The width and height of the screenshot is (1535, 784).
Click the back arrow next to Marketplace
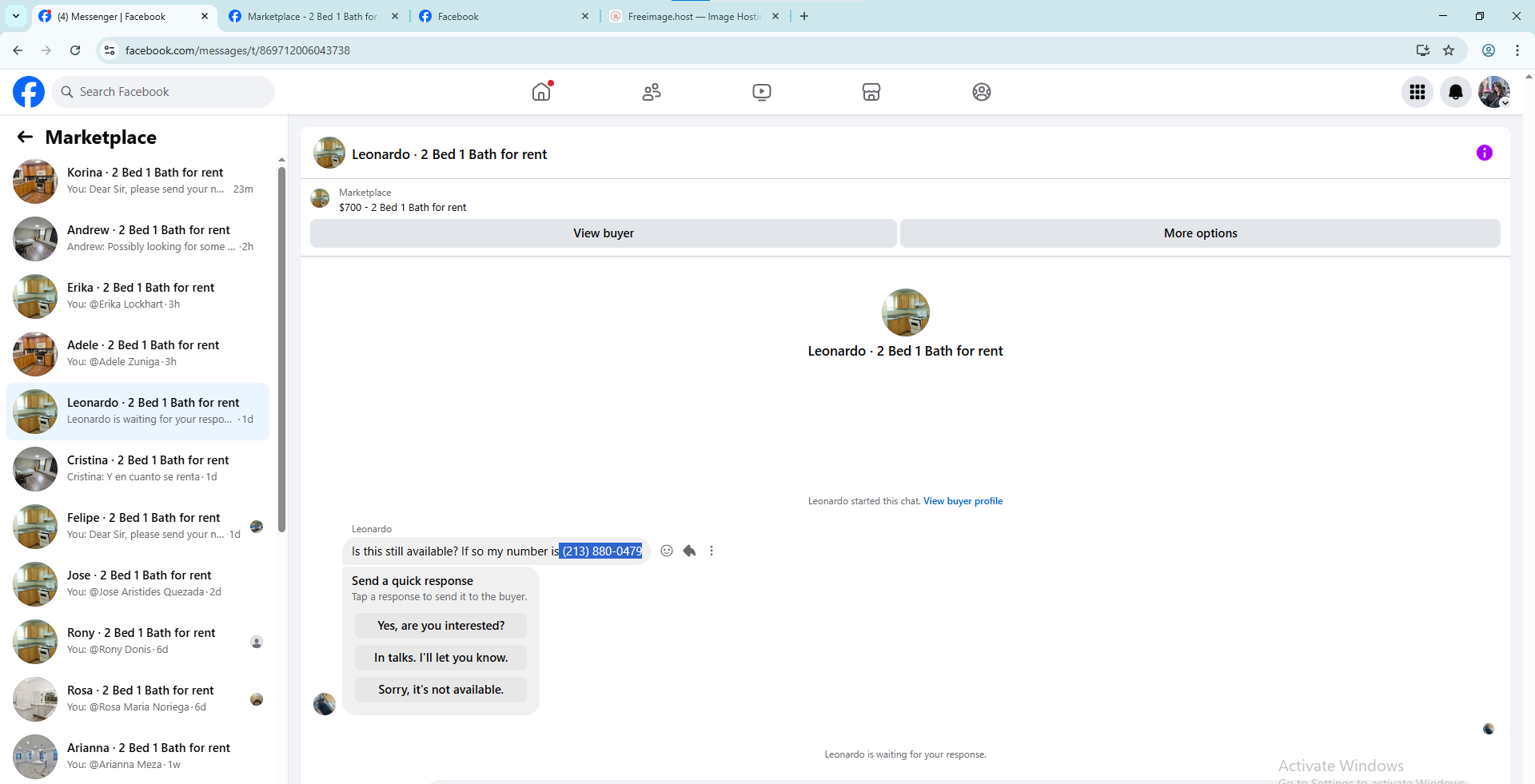25,137
